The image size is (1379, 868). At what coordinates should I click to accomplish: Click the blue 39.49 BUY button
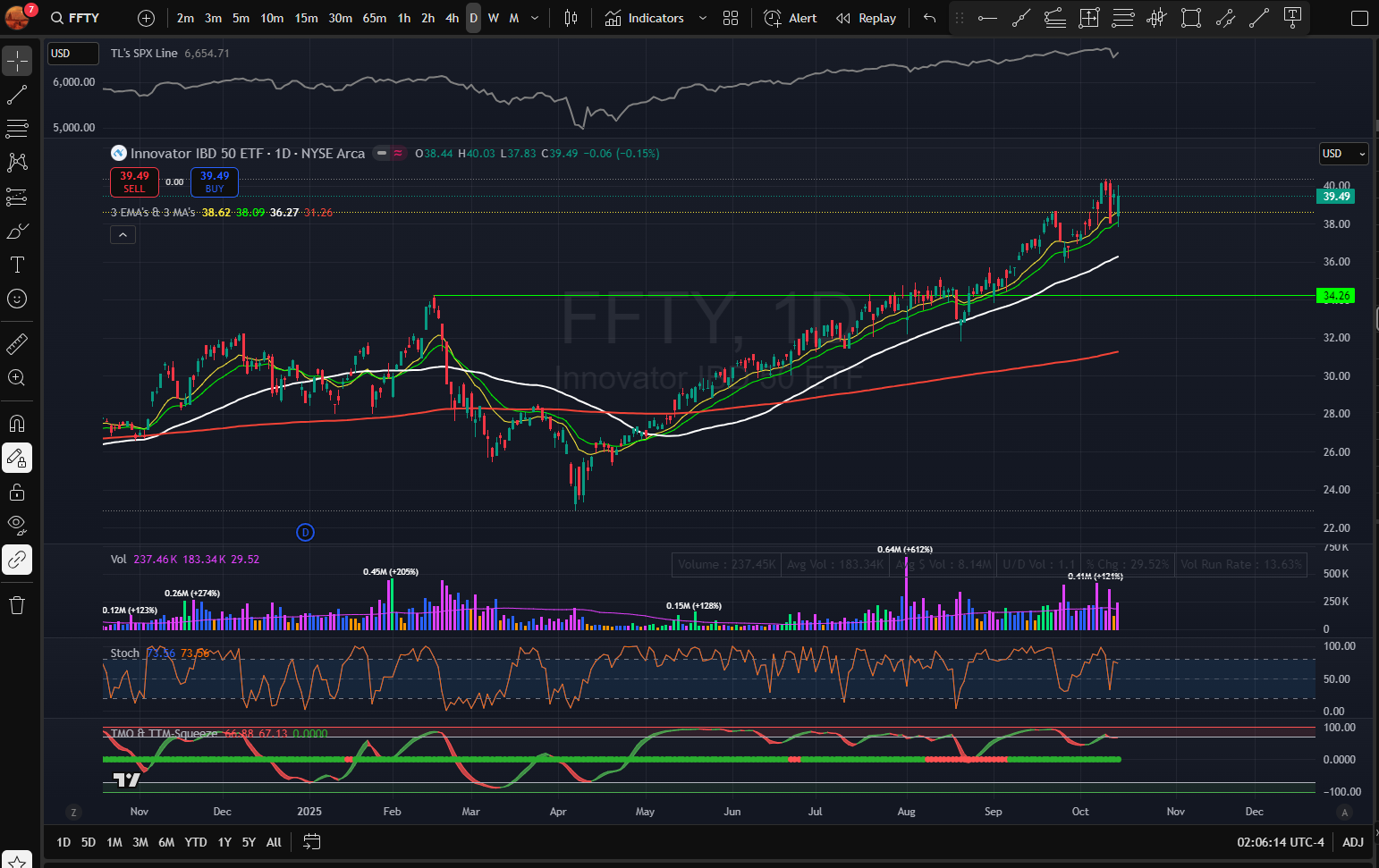pyautogui.click(x=215, y=181)
